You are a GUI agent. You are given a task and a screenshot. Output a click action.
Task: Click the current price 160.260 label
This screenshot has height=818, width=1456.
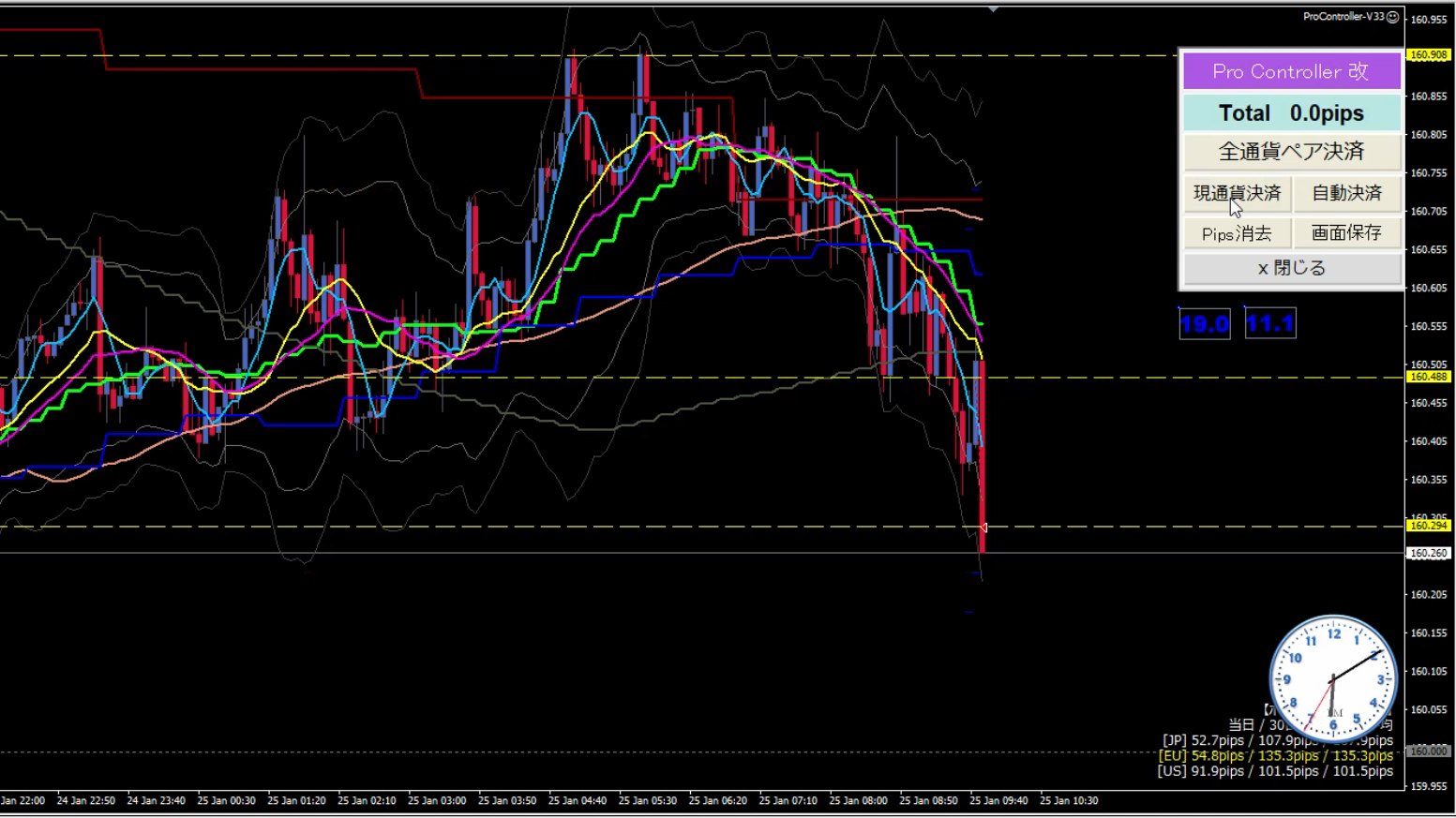click(1428, 553)
